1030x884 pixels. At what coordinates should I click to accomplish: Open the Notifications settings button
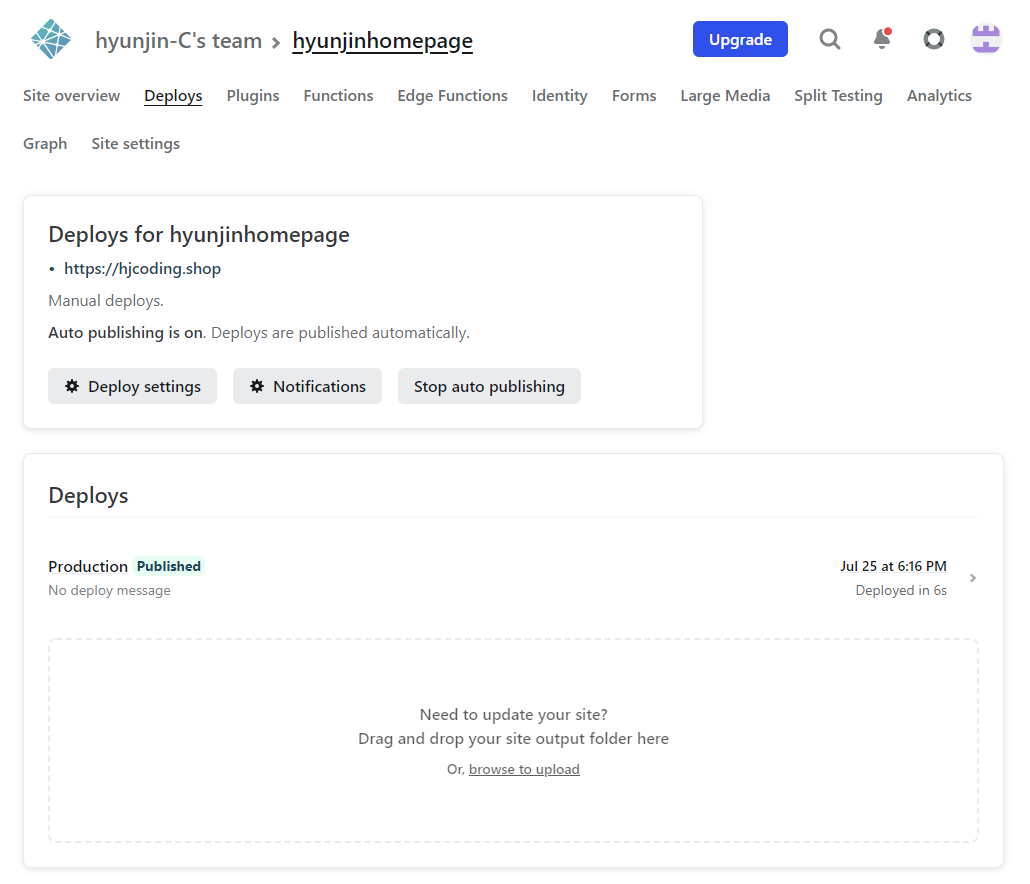point(307,386)
